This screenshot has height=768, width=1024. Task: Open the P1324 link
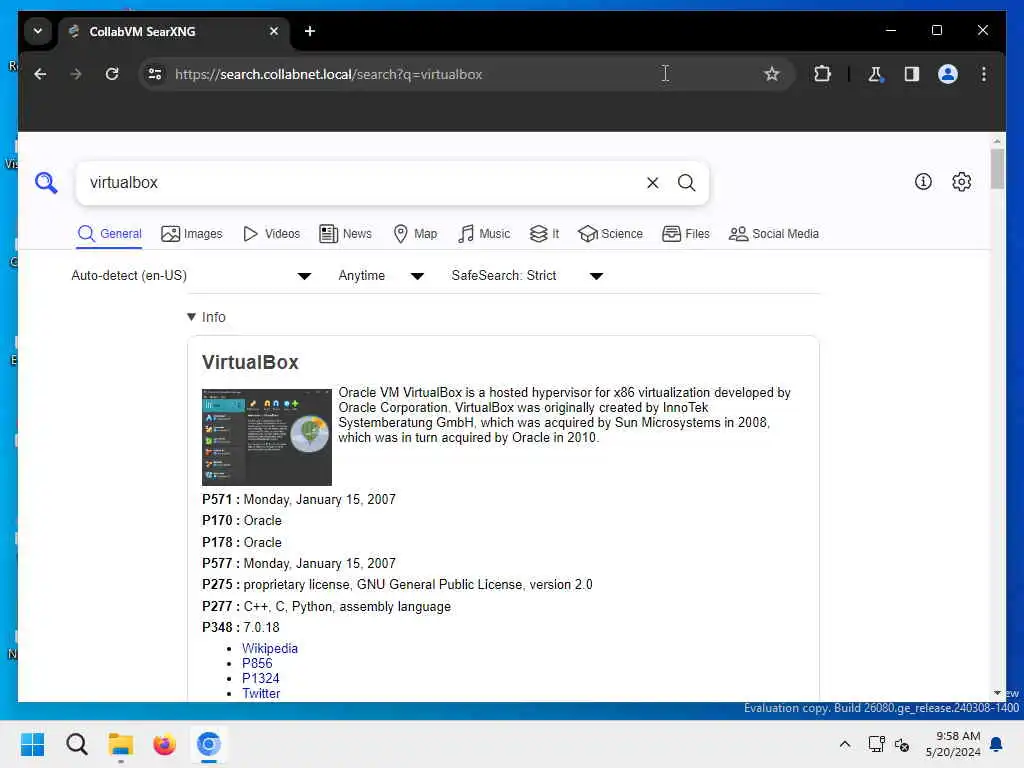[x=261, y=679]
